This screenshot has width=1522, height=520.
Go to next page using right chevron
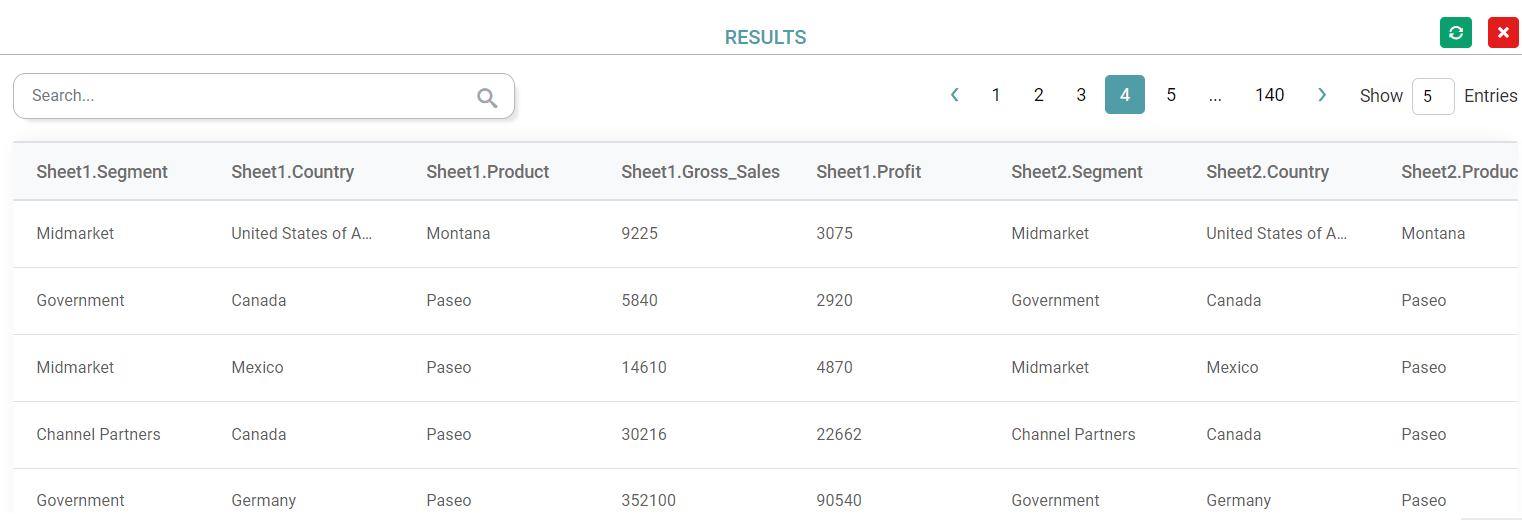[1322, 95]
